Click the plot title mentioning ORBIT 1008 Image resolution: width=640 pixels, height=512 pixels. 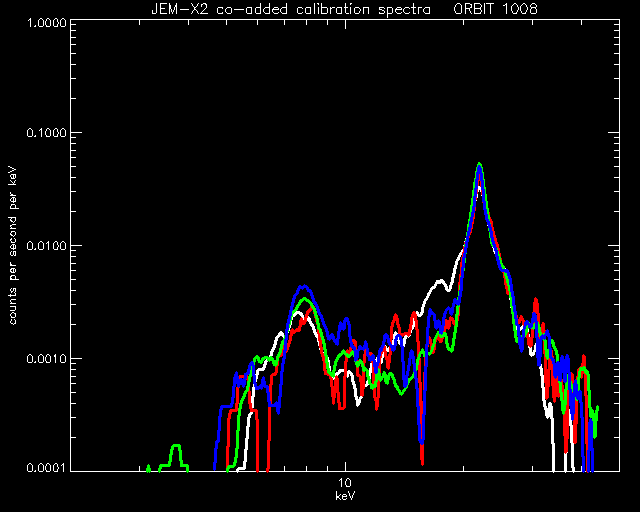click(x=344, y=9)
